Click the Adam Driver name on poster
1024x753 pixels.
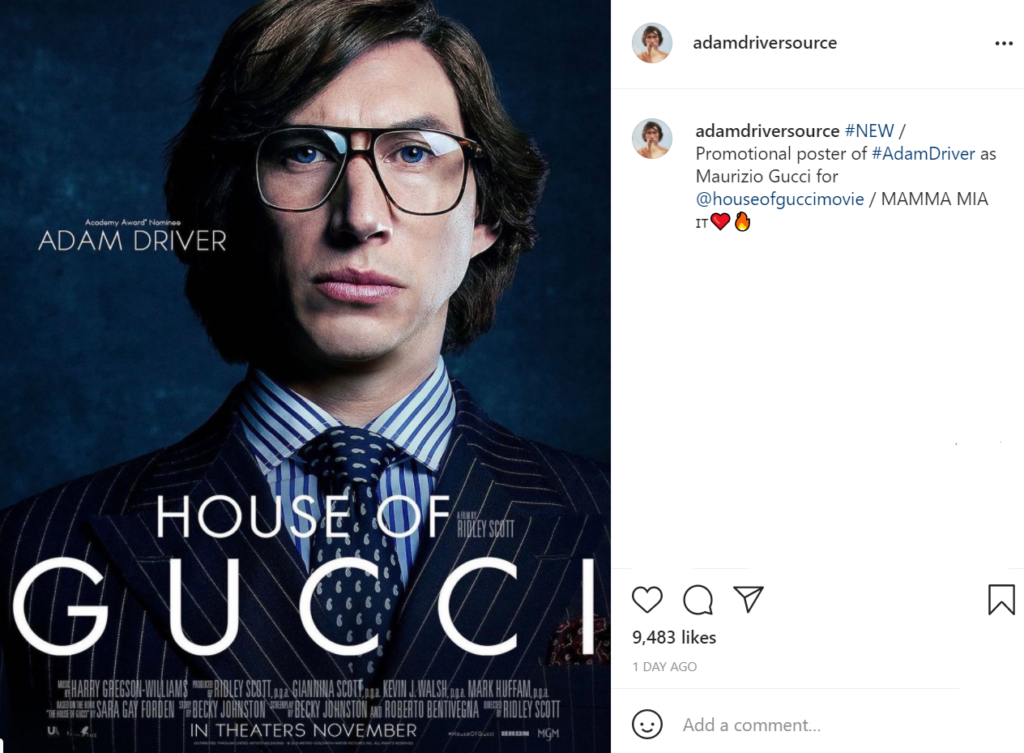[133, 241]
